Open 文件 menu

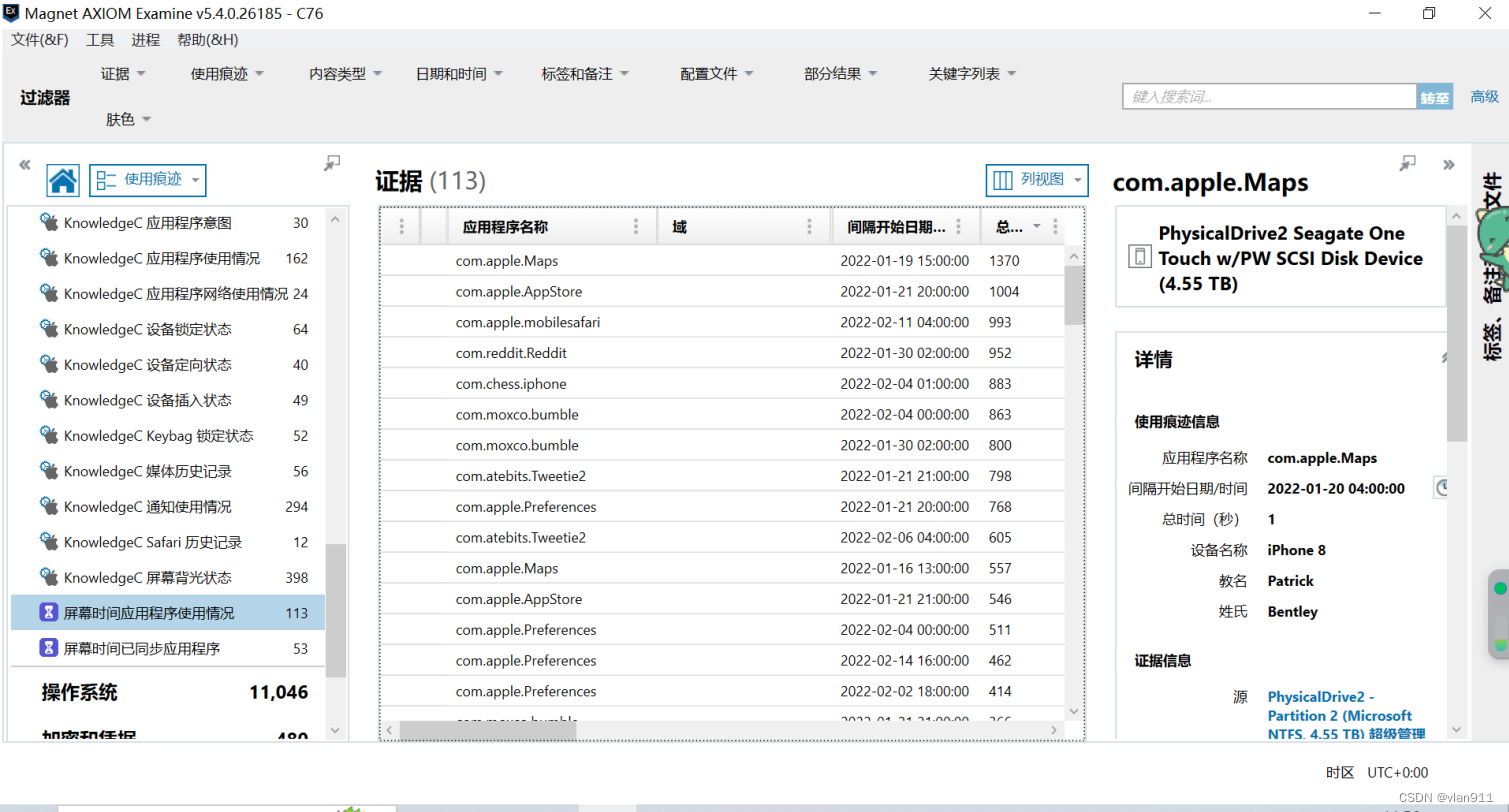(x=40, y=40)
